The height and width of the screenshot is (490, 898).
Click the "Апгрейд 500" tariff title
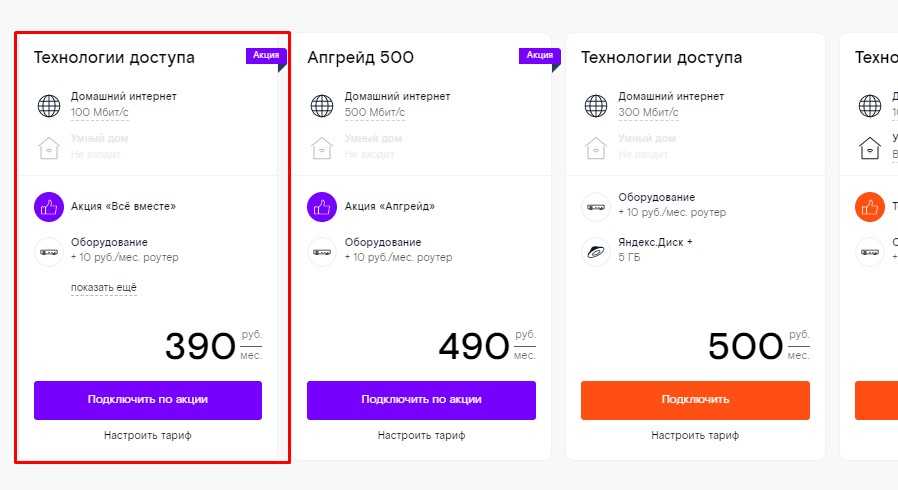pyautogui.click(x=360, y=58)
